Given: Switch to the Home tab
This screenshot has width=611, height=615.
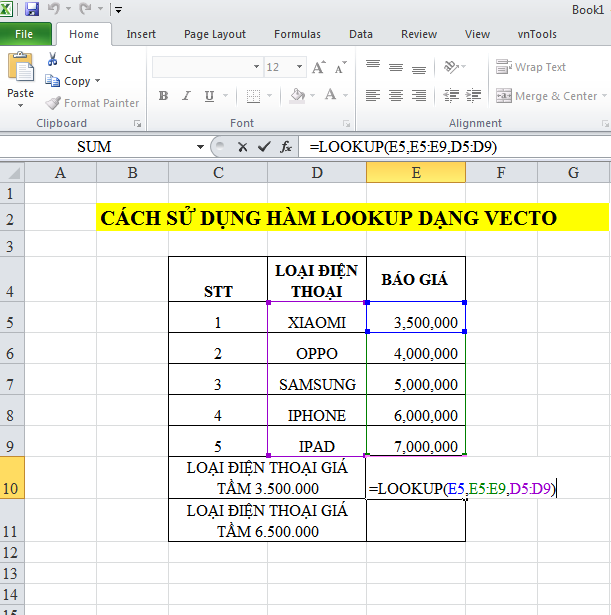Looking at the screenshot, I should [x=84, y=34].
